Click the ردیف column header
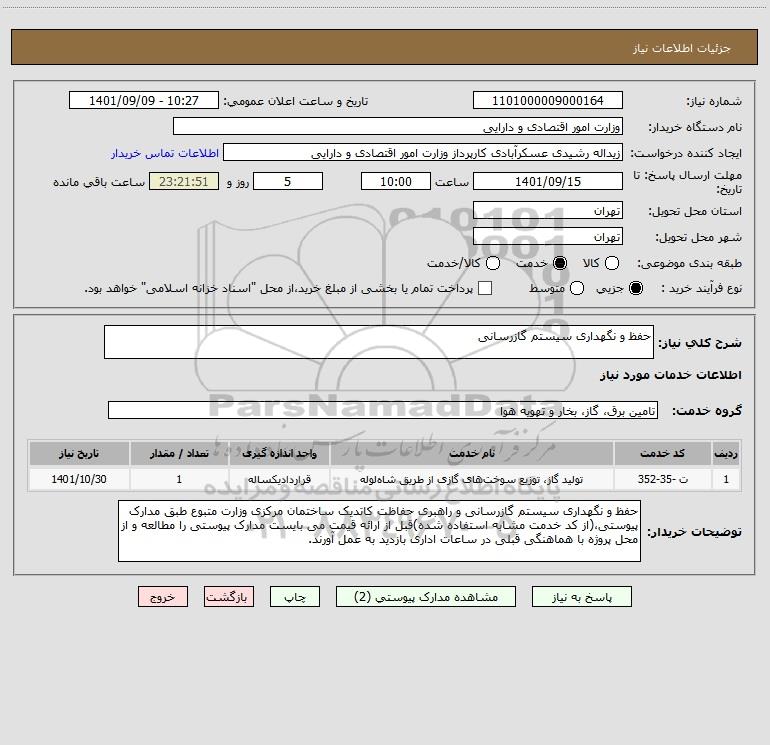 [726, 453]
